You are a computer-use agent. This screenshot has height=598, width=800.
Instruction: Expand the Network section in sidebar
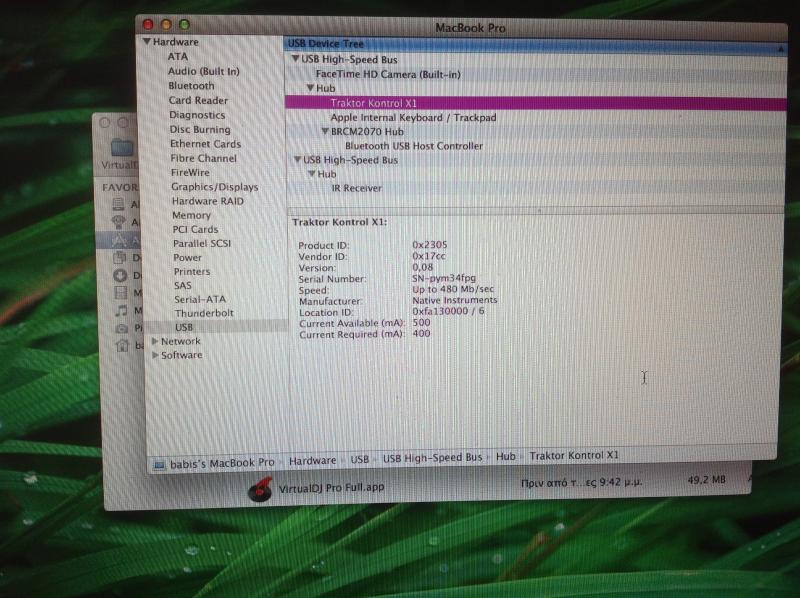155,340
